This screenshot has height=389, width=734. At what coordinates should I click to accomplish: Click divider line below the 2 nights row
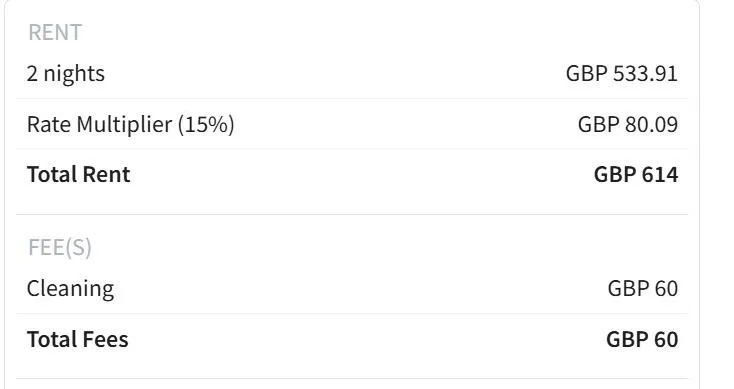pos(352,99)
